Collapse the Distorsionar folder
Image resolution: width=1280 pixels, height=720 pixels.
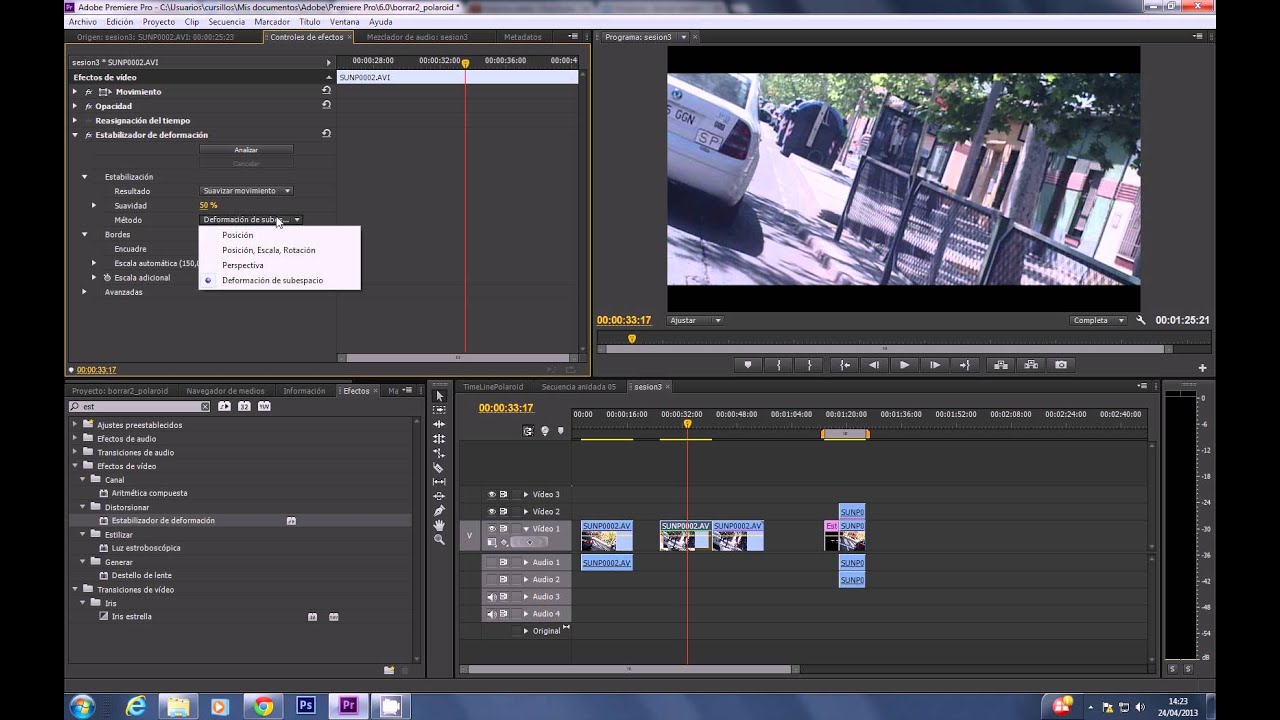83,507
